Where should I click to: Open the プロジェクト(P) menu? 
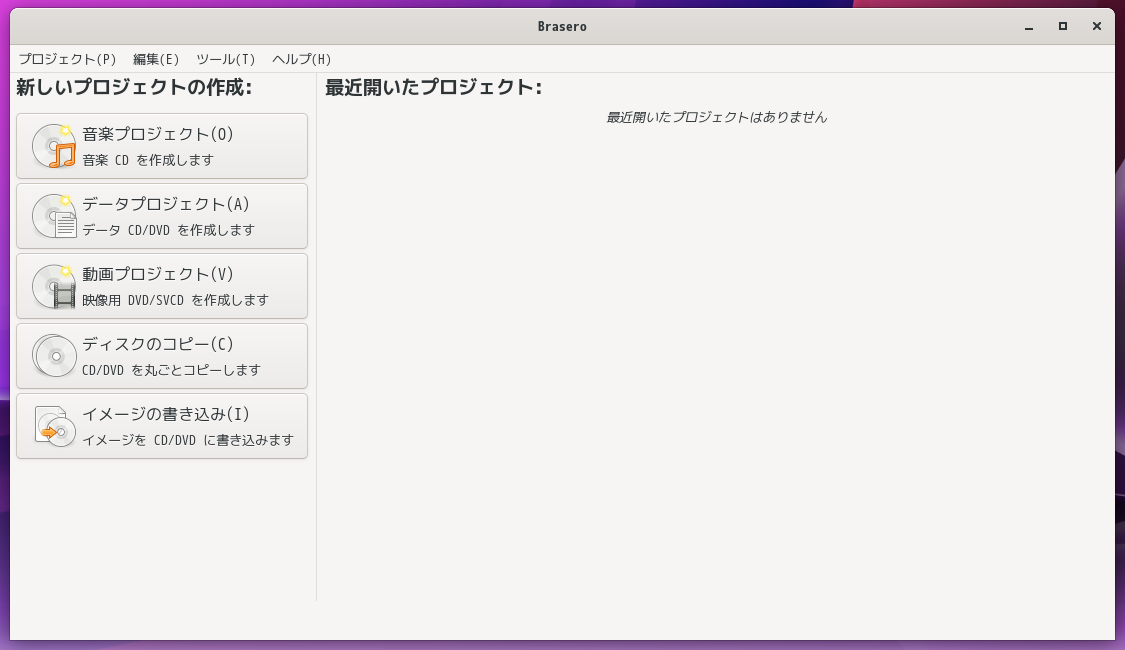67,59
